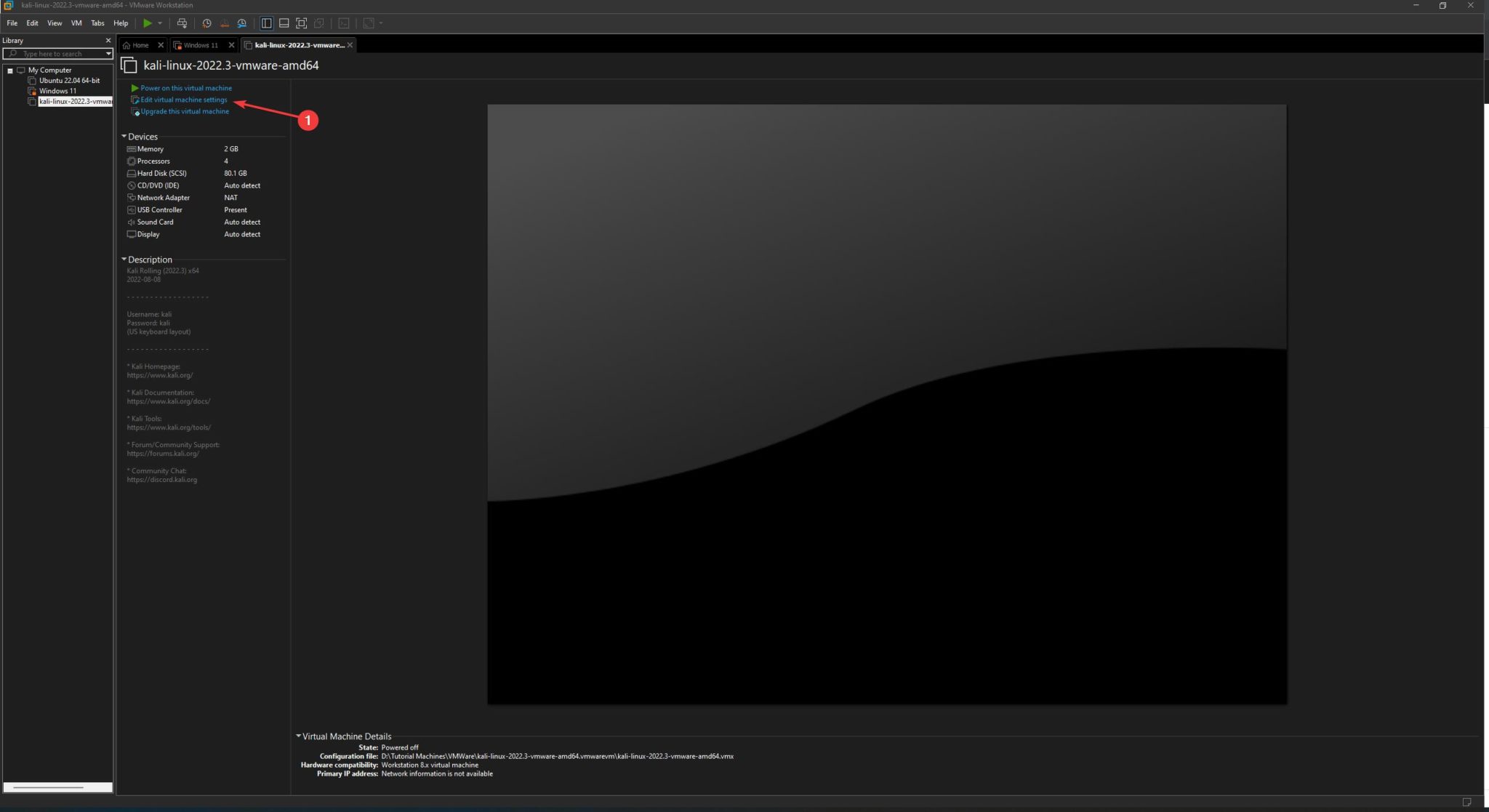This screenshot has width=1489, height=812.
Task: Click the Take Snapshot clock icon
Action: (x=206, y=23)
